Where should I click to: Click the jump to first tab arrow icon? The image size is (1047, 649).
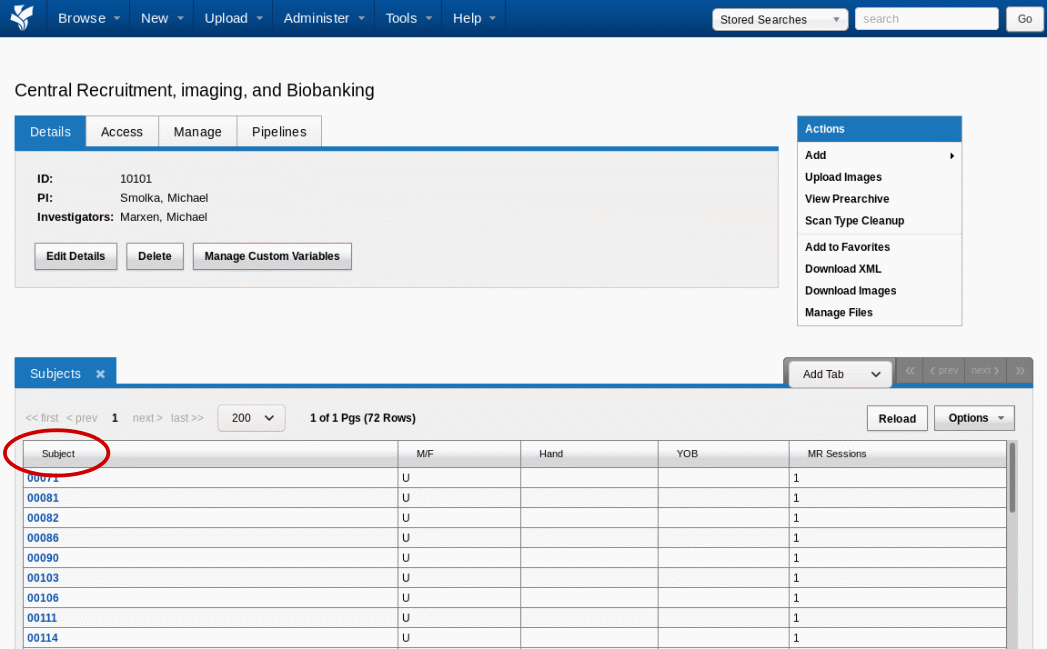(910, 371)
